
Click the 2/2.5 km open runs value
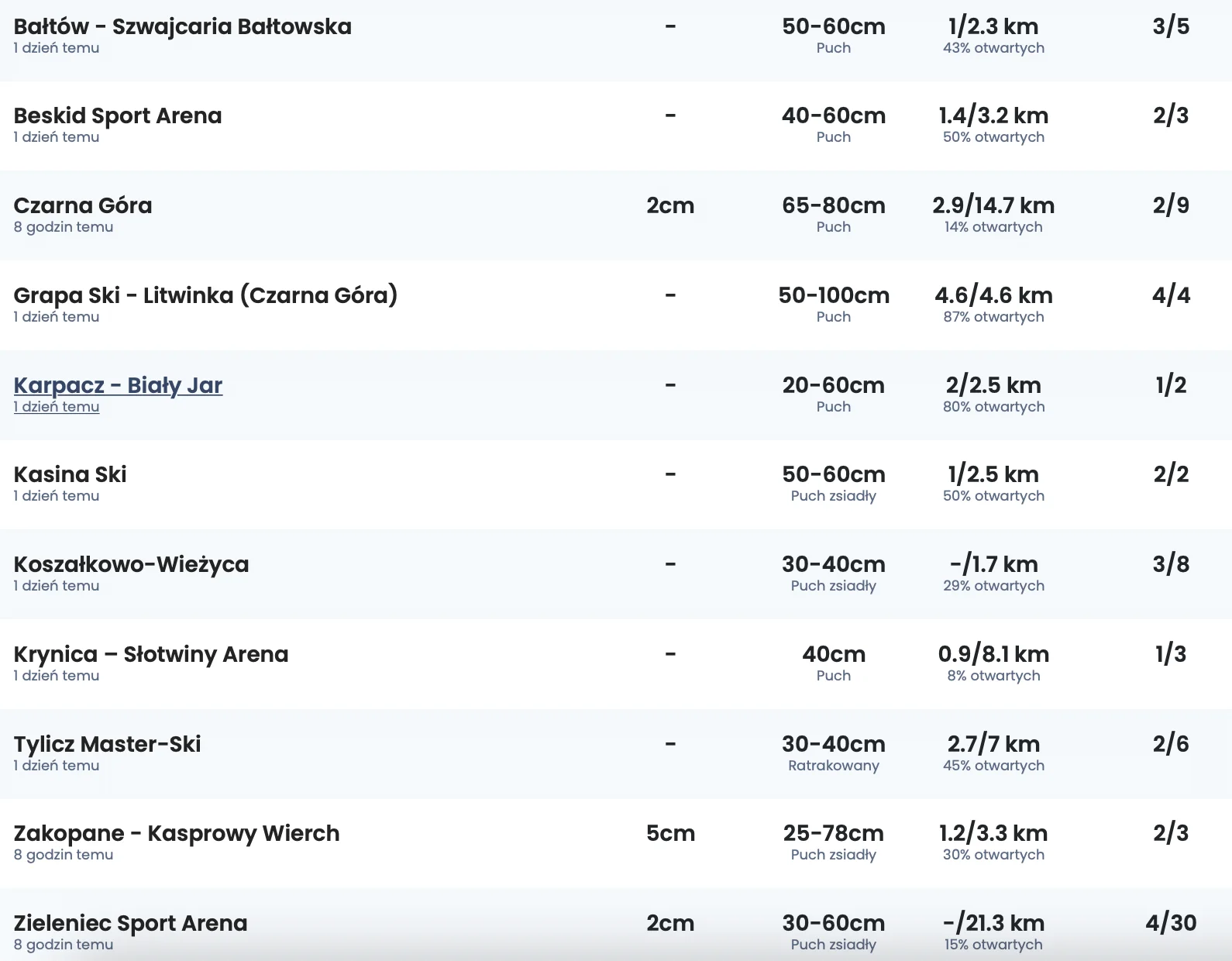click(x=993, y=385)
